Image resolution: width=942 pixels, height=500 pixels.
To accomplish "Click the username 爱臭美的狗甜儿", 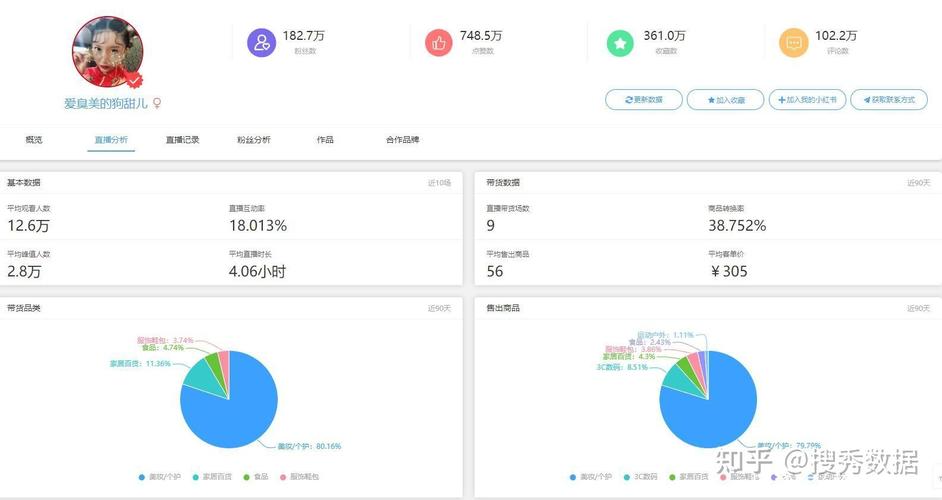I will coord(106,103).
